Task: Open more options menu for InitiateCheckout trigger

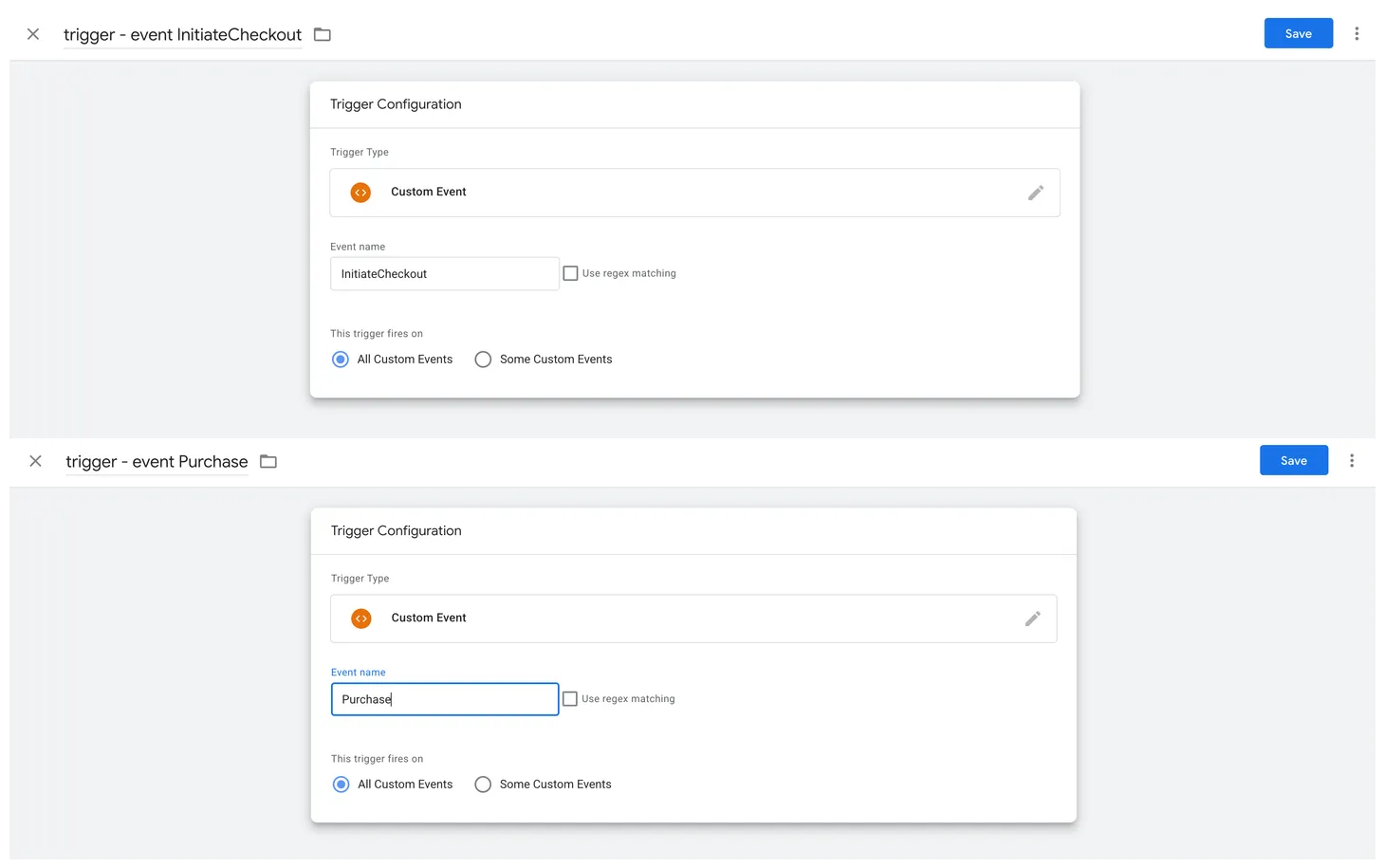Action: pyautogui.click(x=1357, y=33)
